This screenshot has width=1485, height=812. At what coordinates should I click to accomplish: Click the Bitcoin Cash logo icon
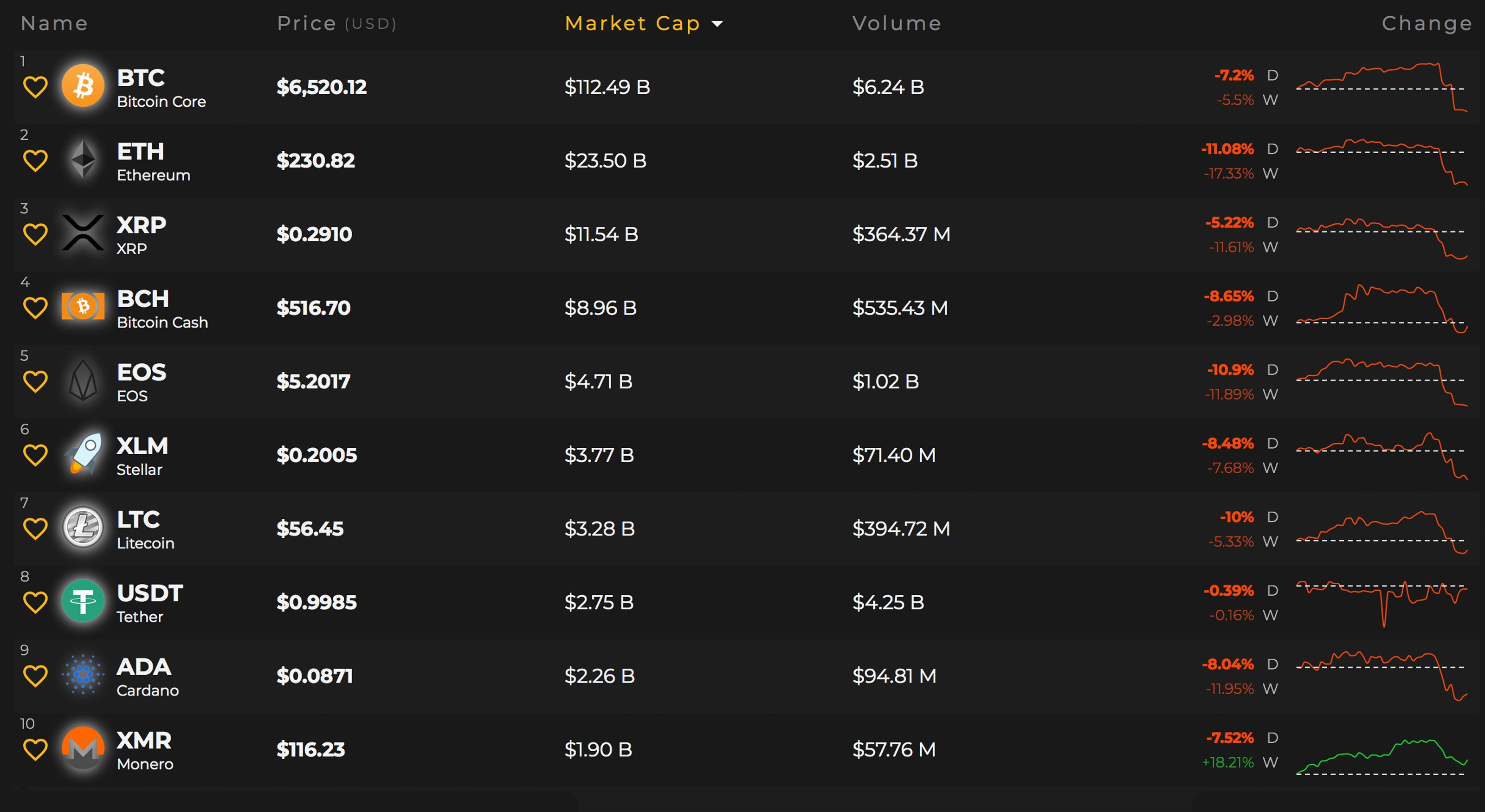coord(83,307)
